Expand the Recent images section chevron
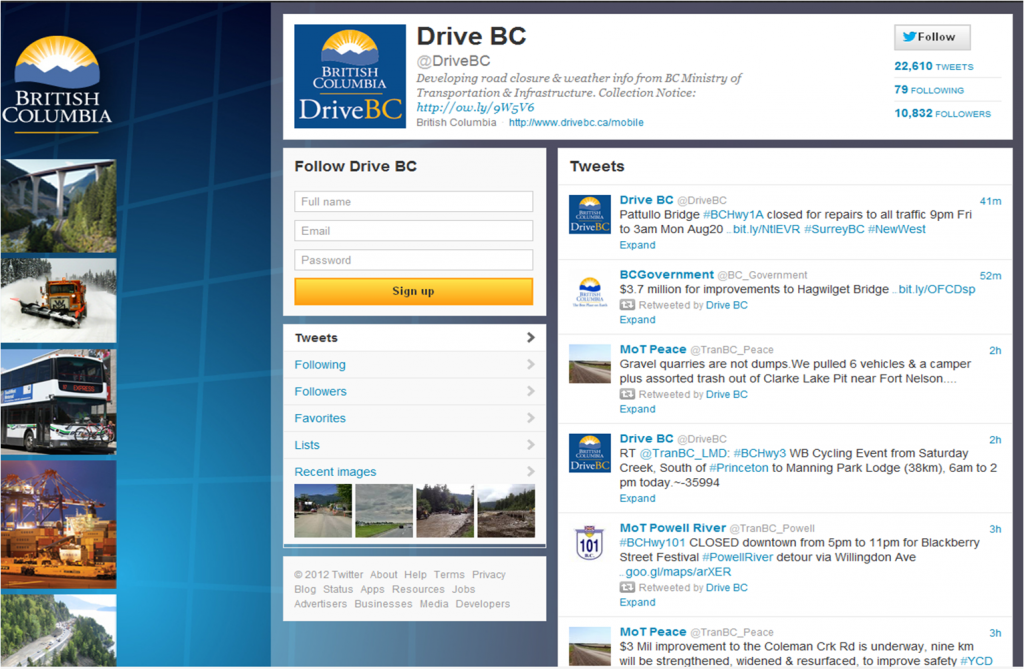This screenshot has height=669, width=1024. [530, 471]
